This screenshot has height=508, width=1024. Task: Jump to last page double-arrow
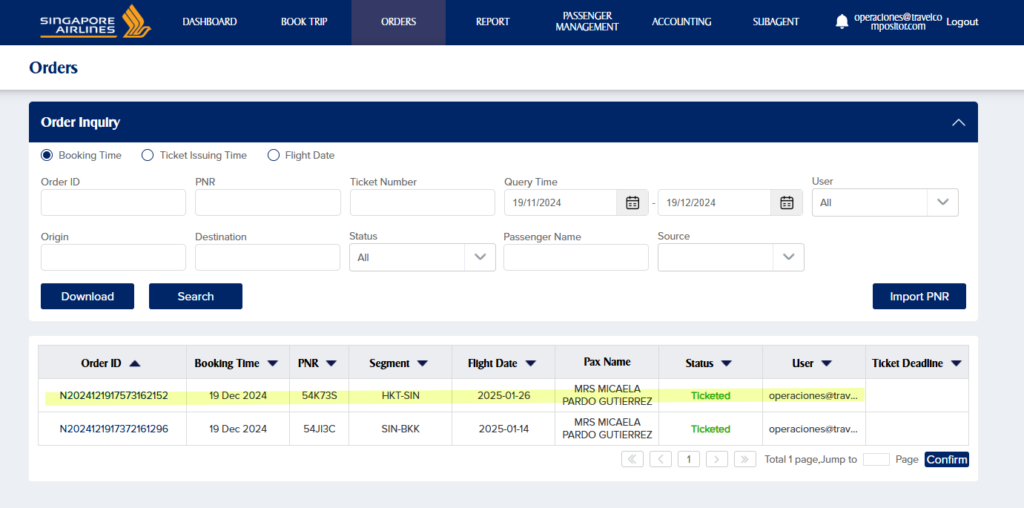tap(744, 459)
